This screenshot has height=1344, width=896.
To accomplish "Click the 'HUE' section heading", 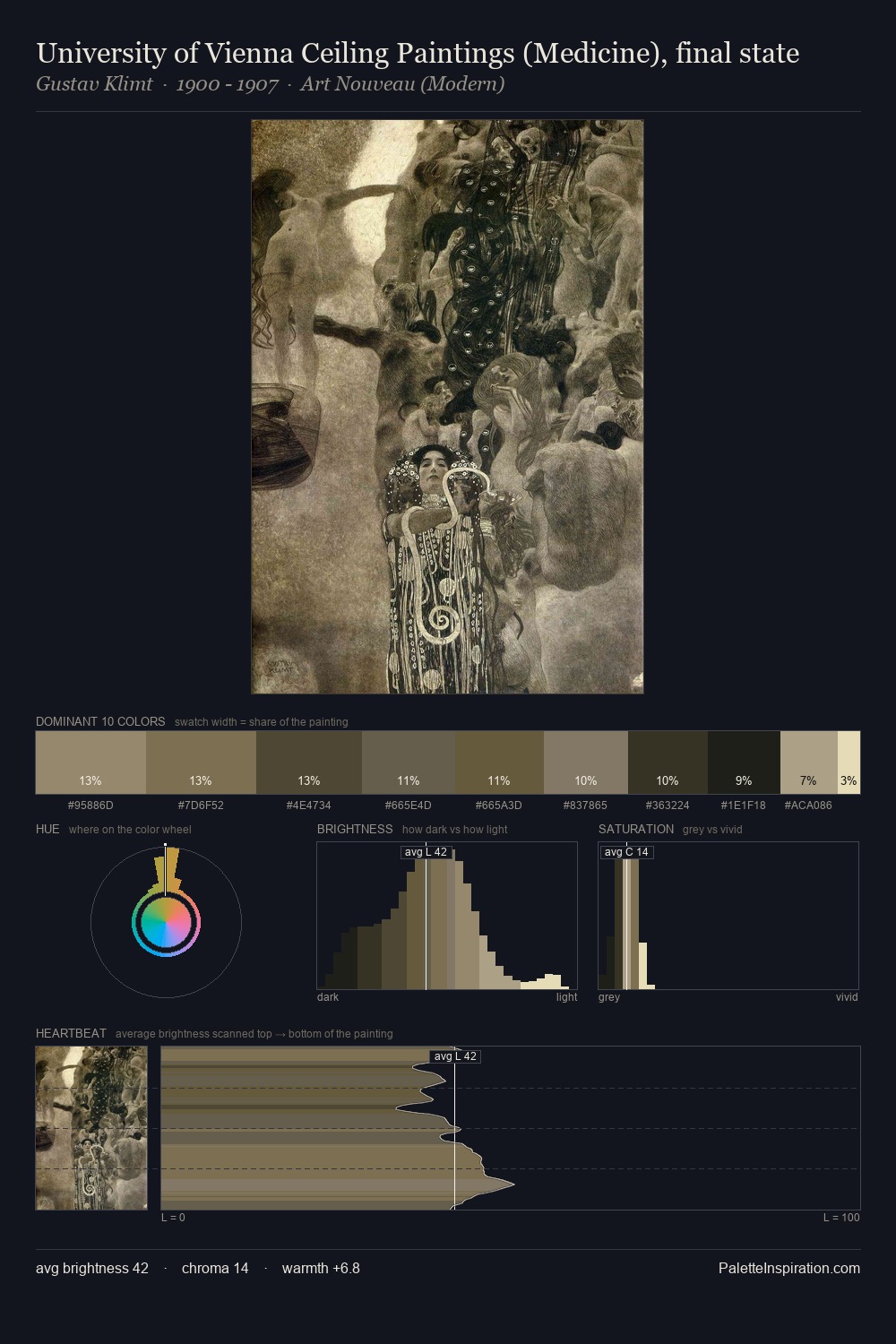I will [47, 829].
